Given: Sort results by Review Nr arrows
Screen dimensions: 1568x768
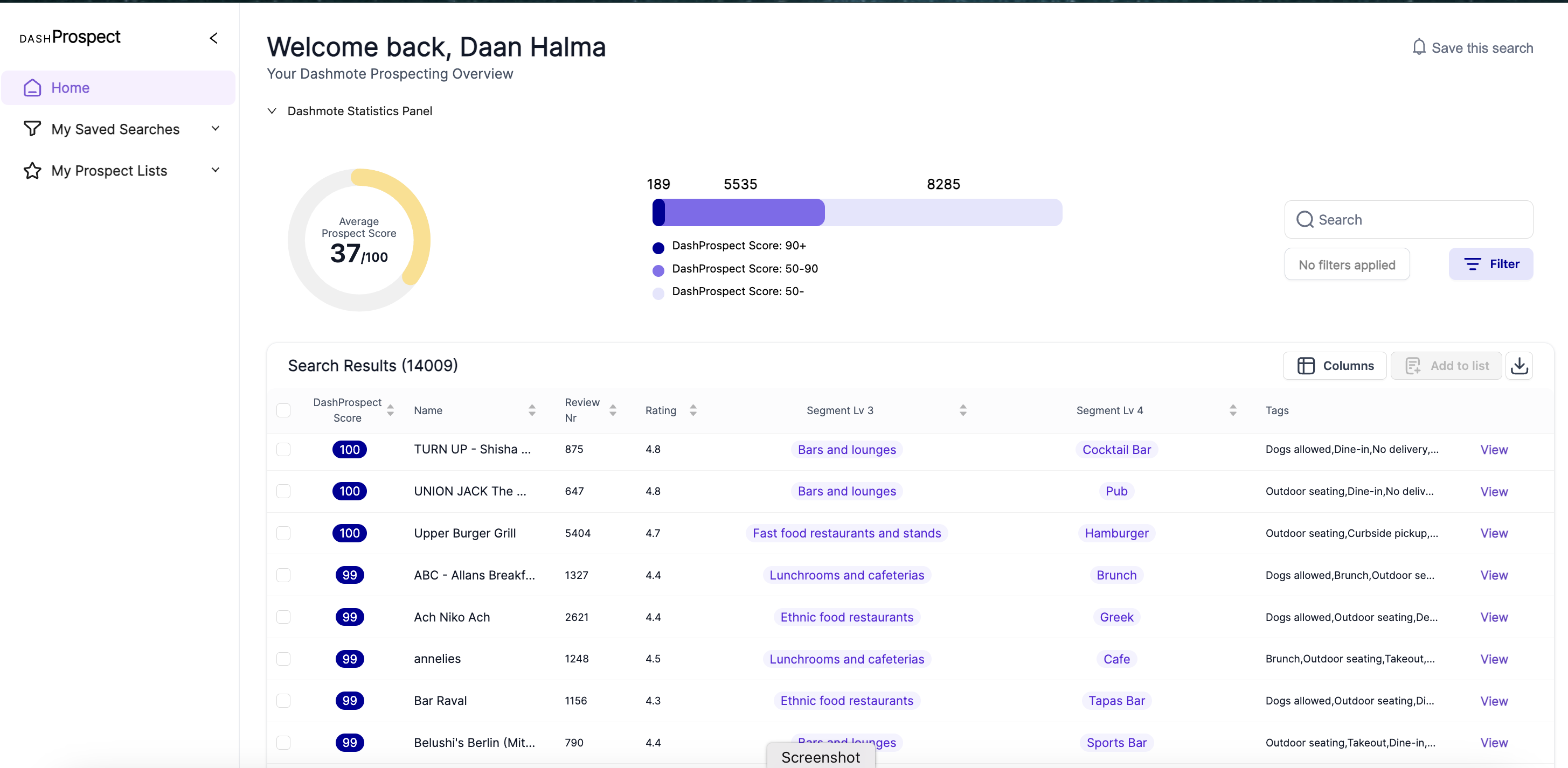Looking at the screenshot, I should click(612, 410).
